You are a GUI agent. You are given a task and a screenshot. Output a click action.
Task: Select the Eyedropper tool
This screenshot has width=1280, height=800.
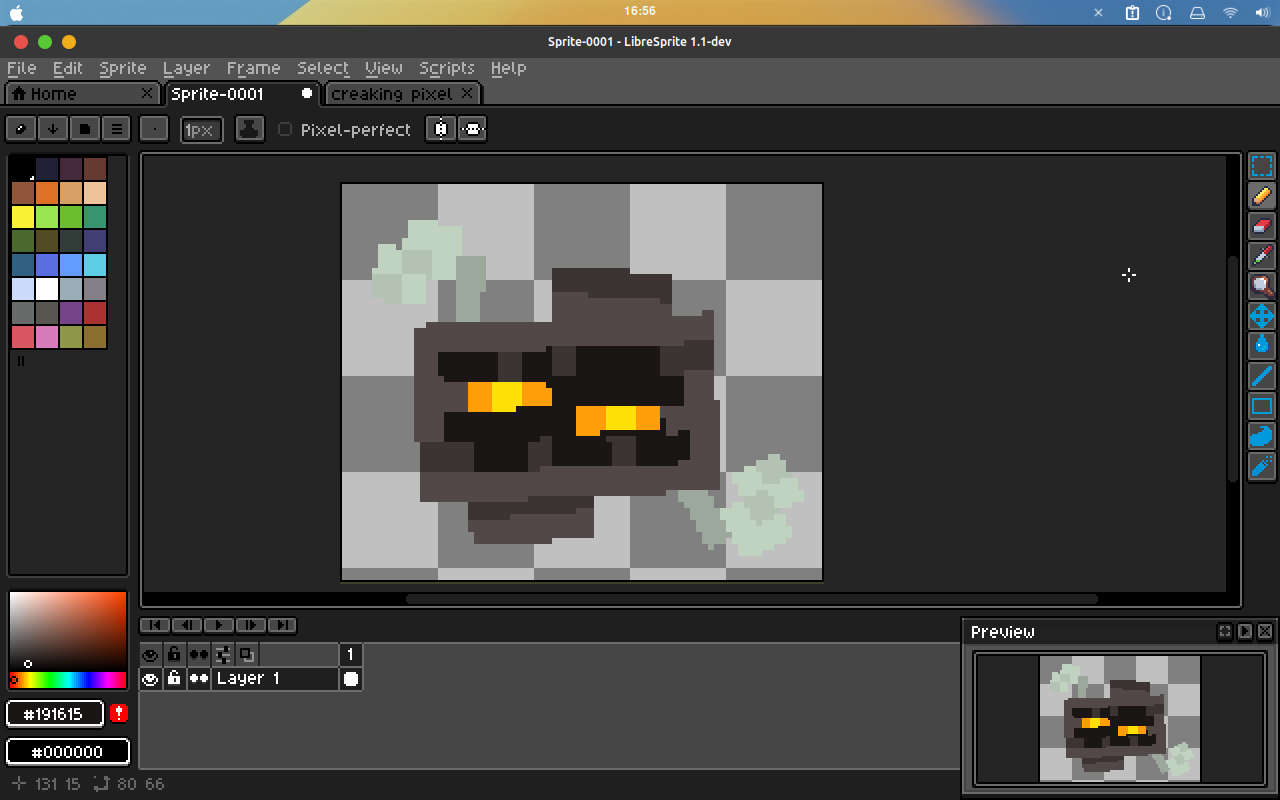1262,256
